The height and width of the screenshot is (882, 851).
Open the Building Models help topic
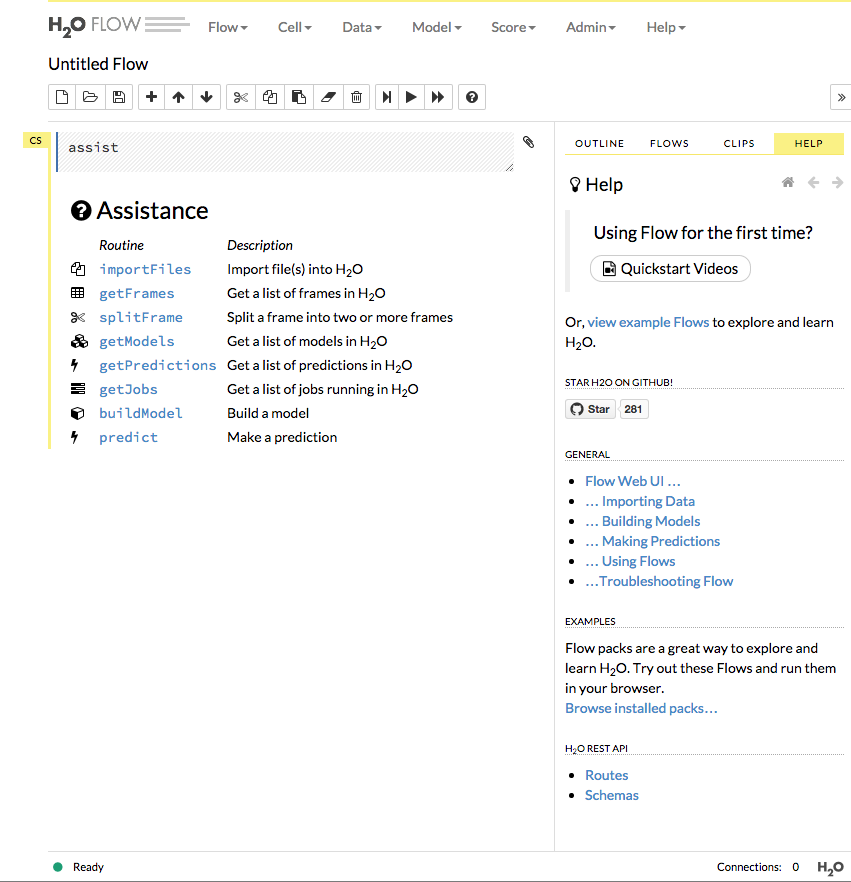(643, 521)
